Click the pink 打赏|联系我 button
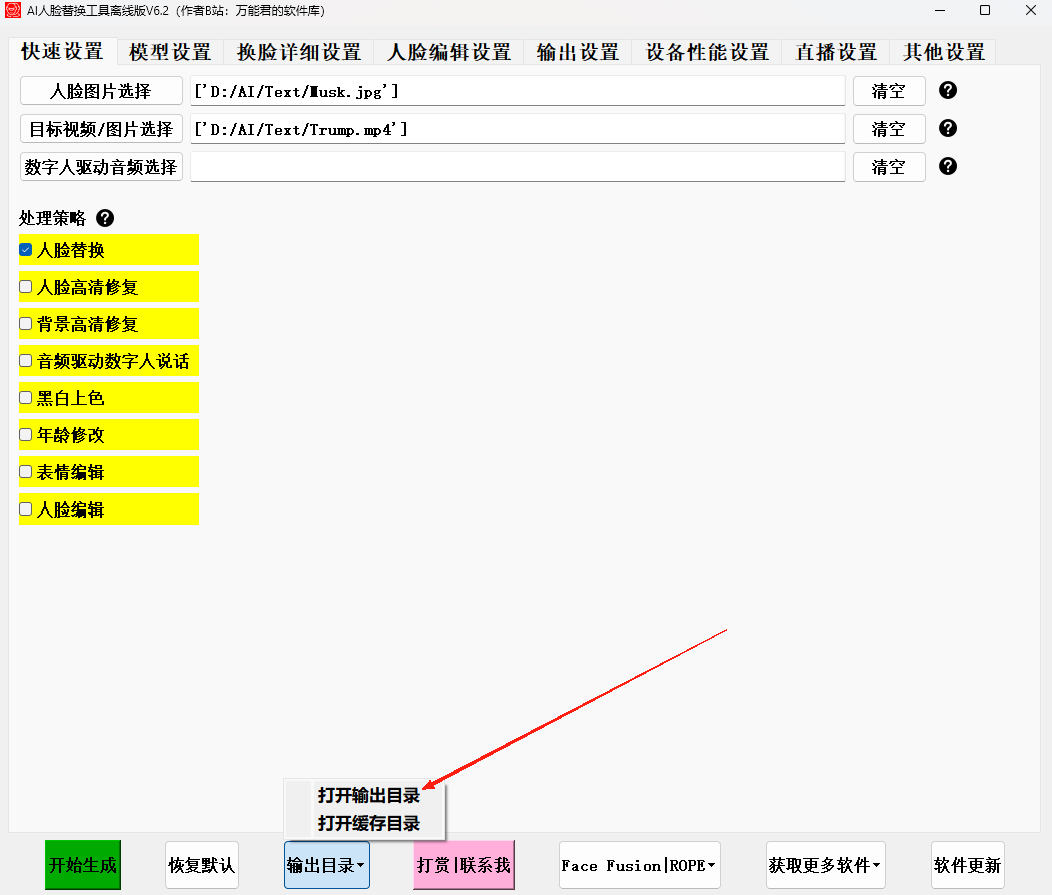The height and width of the screenshot is (895, 1052). 464,865
